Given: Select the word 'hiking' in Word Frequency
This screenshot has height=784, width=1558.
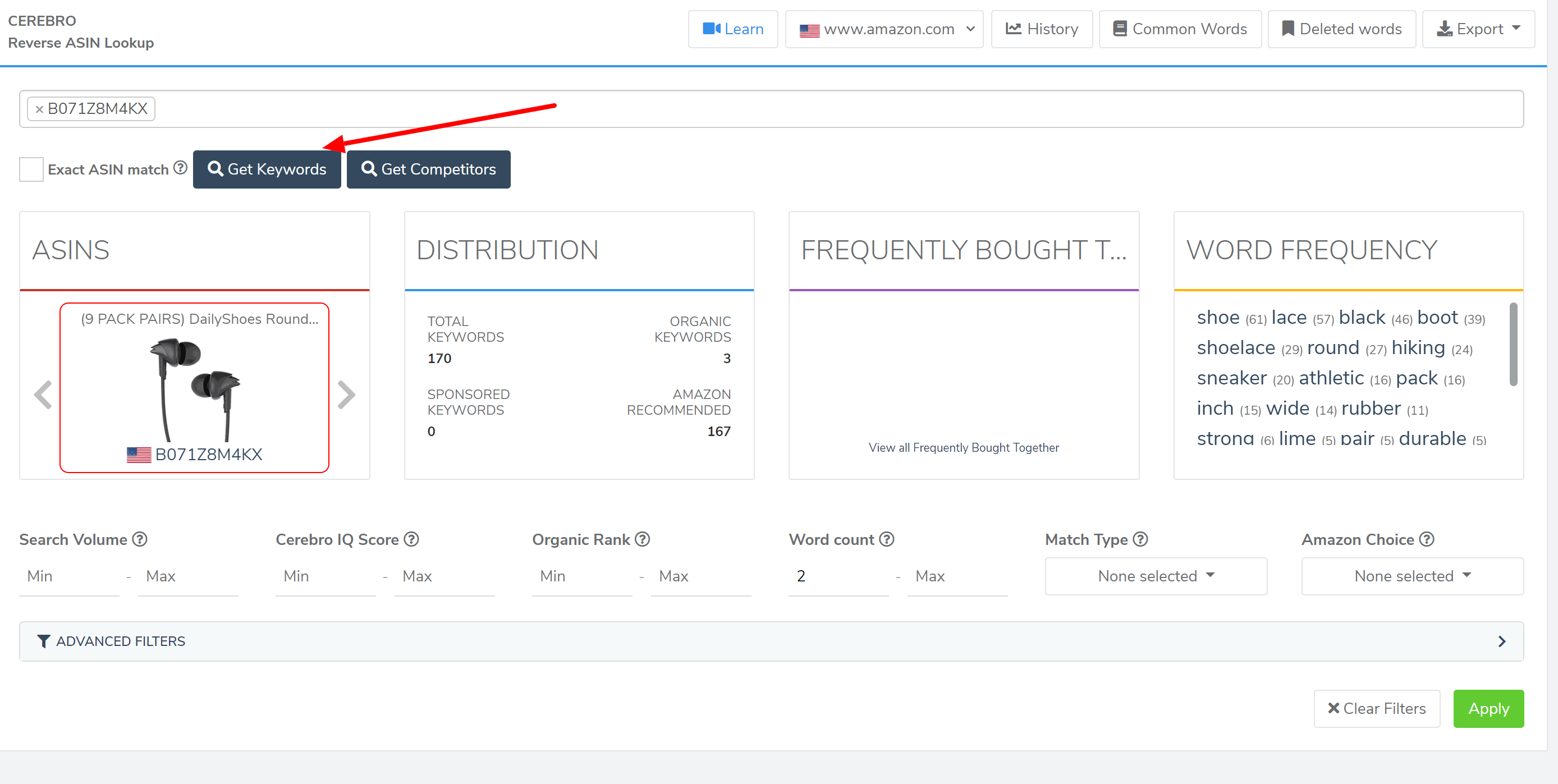Looking at the screenshot, I should pyautogui.click(x=1418, y=348).
